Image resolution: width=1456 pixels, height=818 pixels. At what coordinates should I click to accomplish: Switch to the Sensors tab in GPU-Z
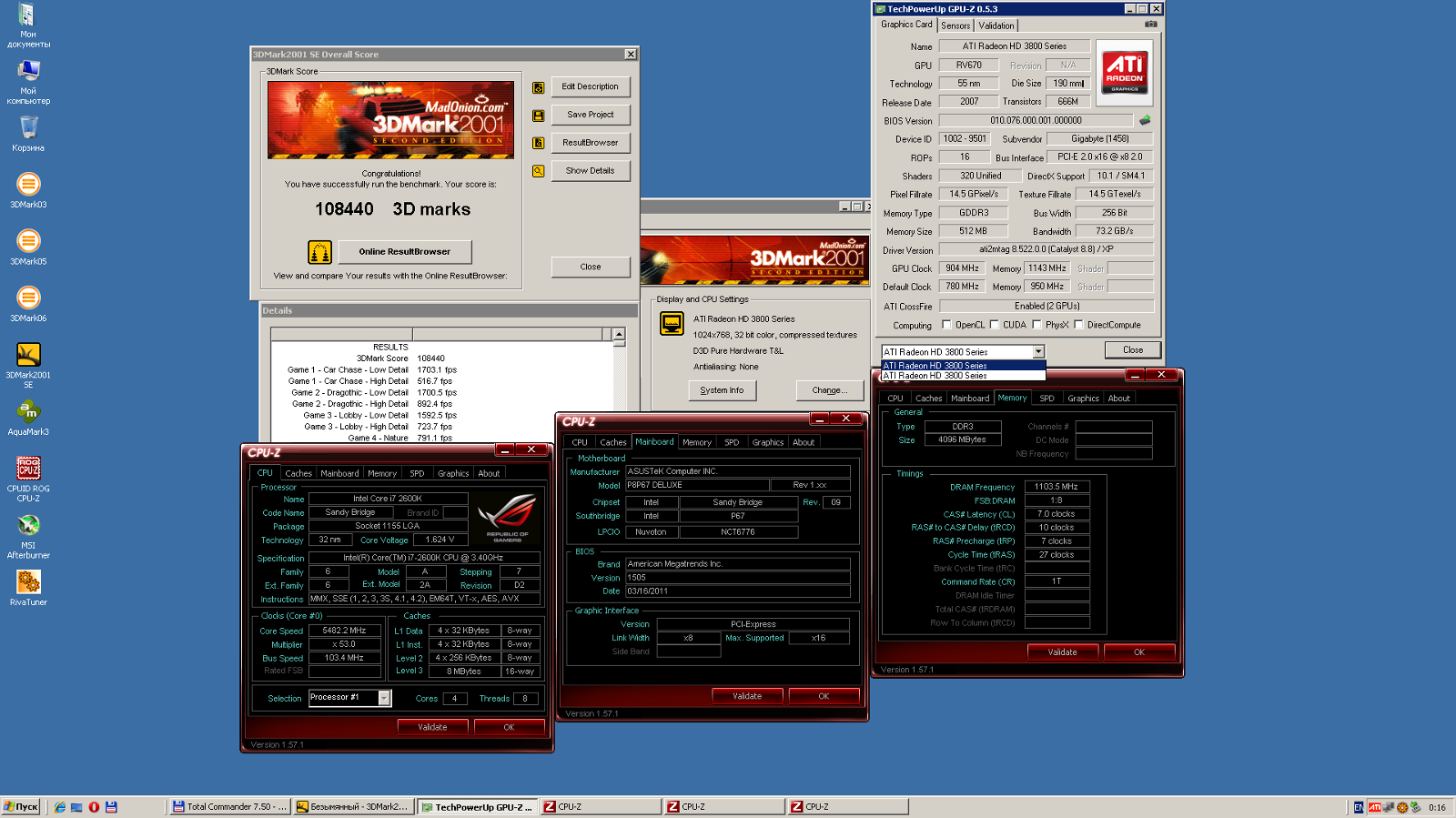point(955,25)
